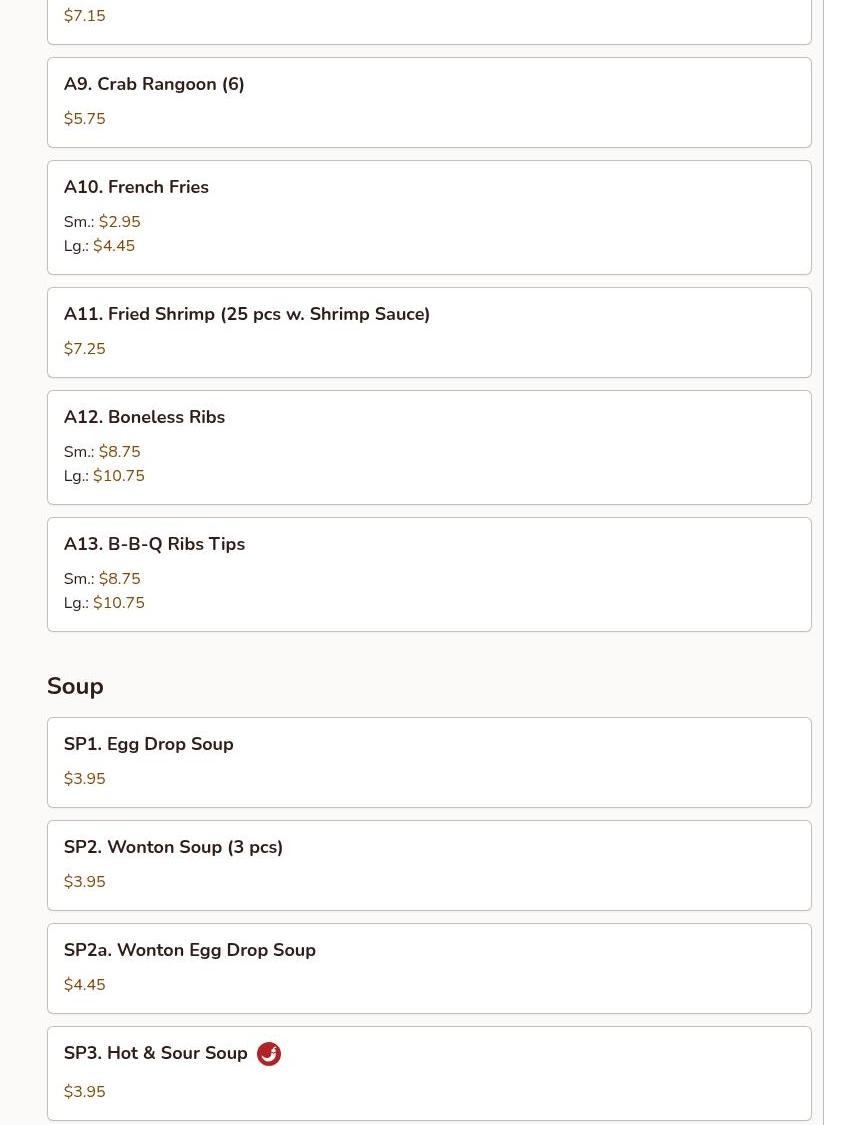This screenshot has height=1125, width=844.
Task: Open SP2. Wonton Soup (3 pcs)
Action: pos(429,865)
